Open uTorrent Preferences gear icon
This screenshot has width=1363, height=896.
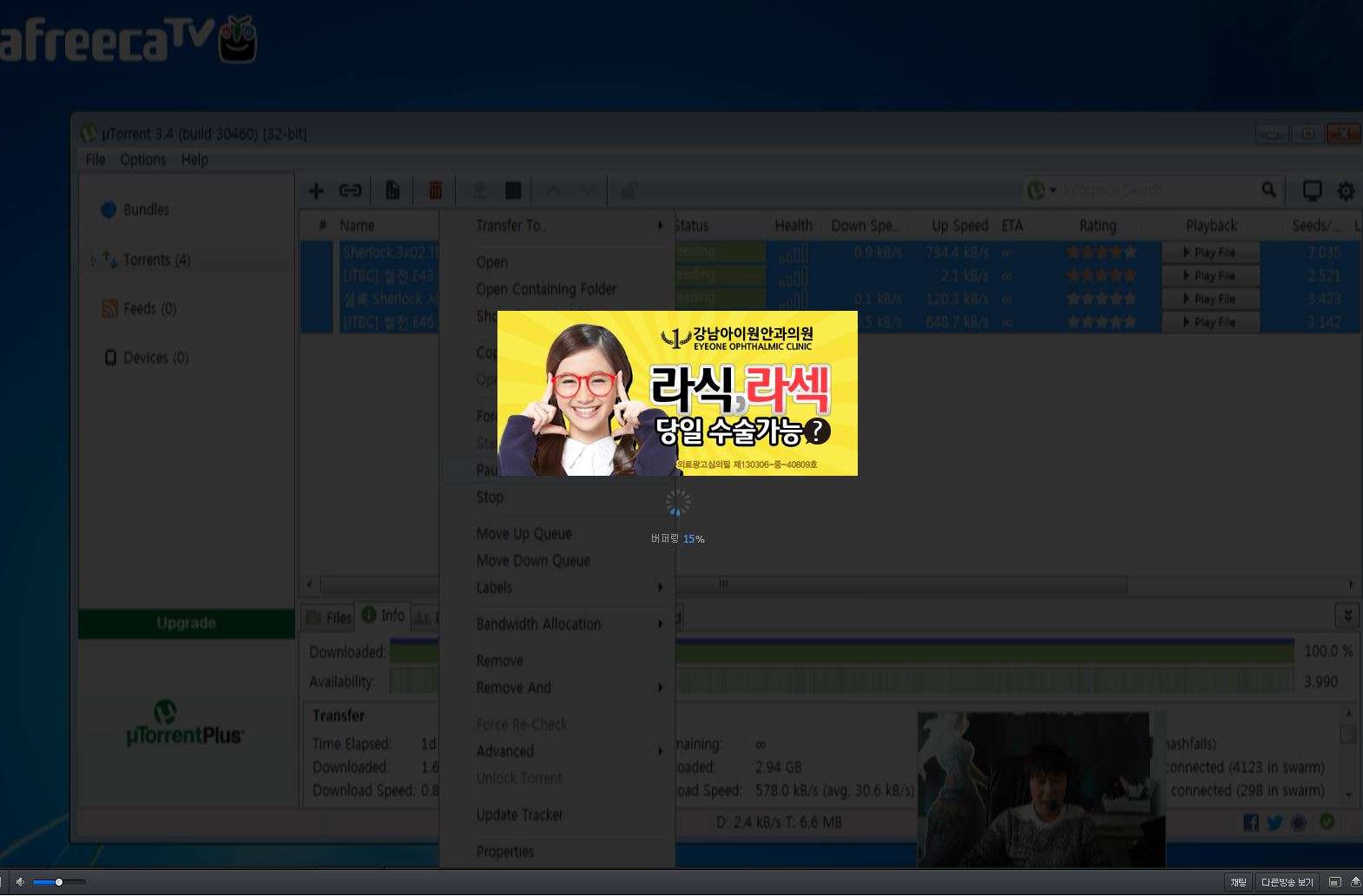(1346, 190)
